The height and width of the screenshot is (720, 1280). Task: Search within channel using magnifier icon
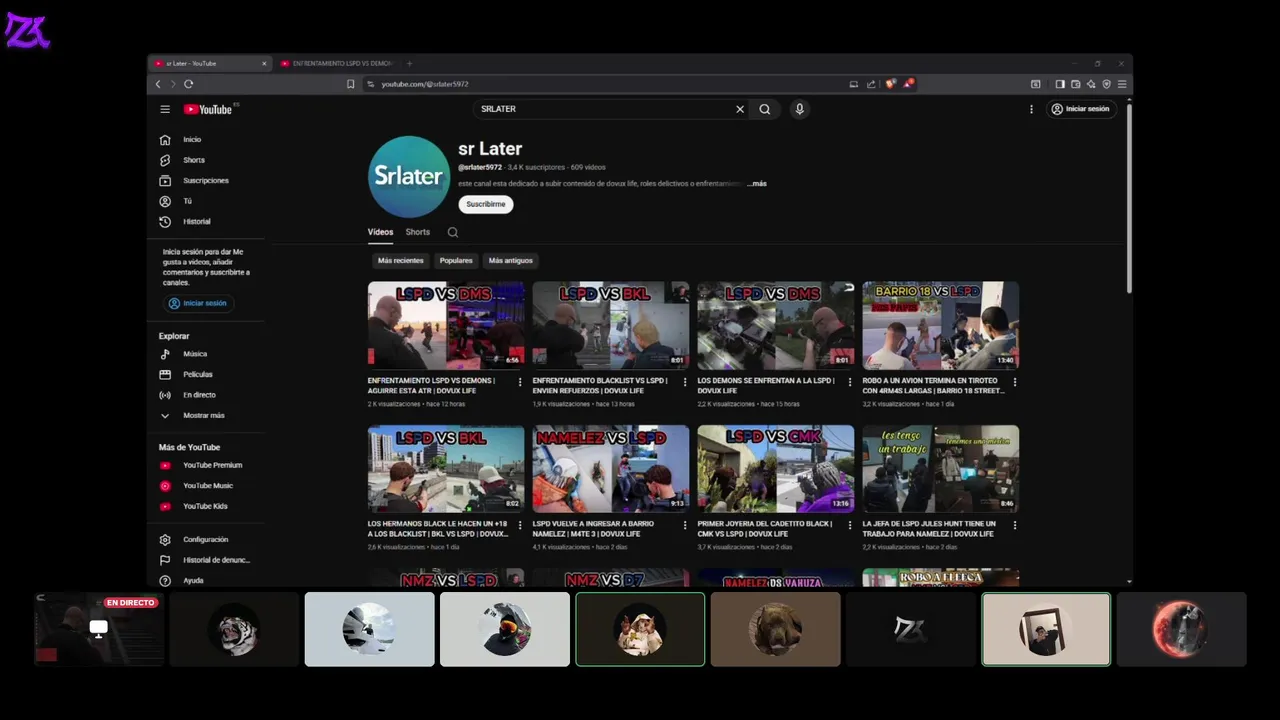click(453, 232)
